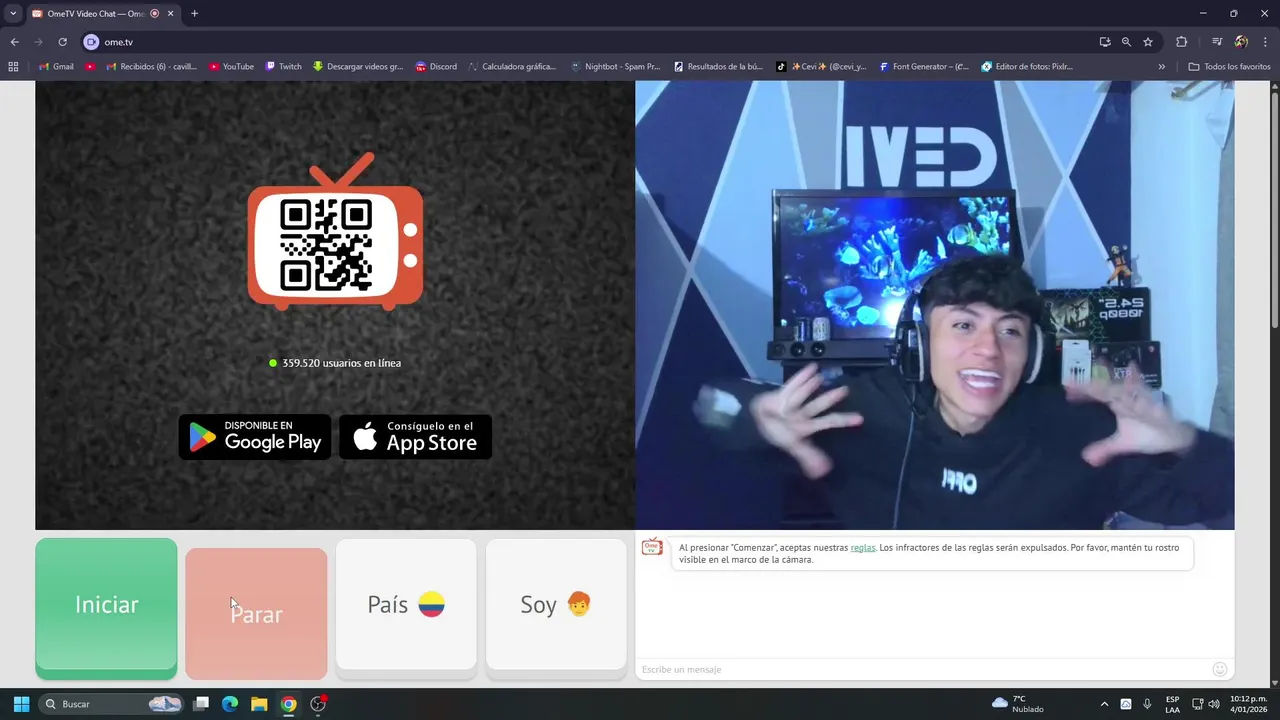Open the tab search dropdown arrow
This screenshot has width=1280, height=720.
[13, 14]
